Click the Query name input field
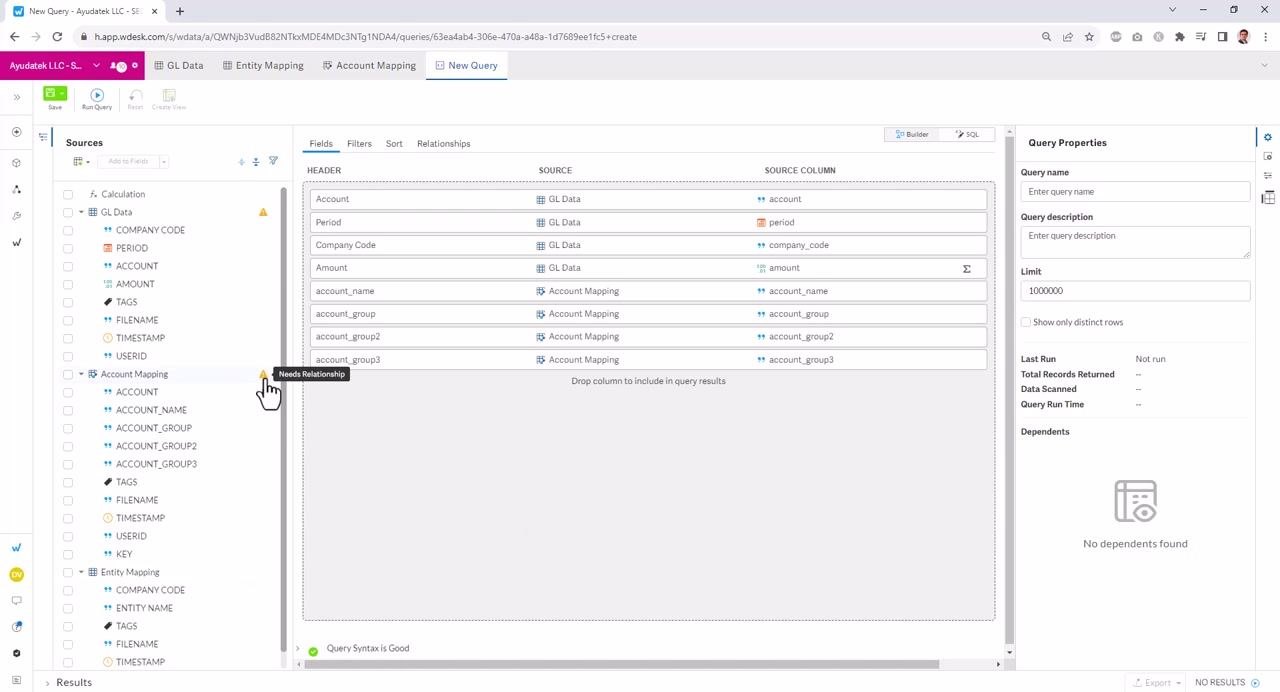Screen dimensions: 1280x692 [x=1135, y=192]
